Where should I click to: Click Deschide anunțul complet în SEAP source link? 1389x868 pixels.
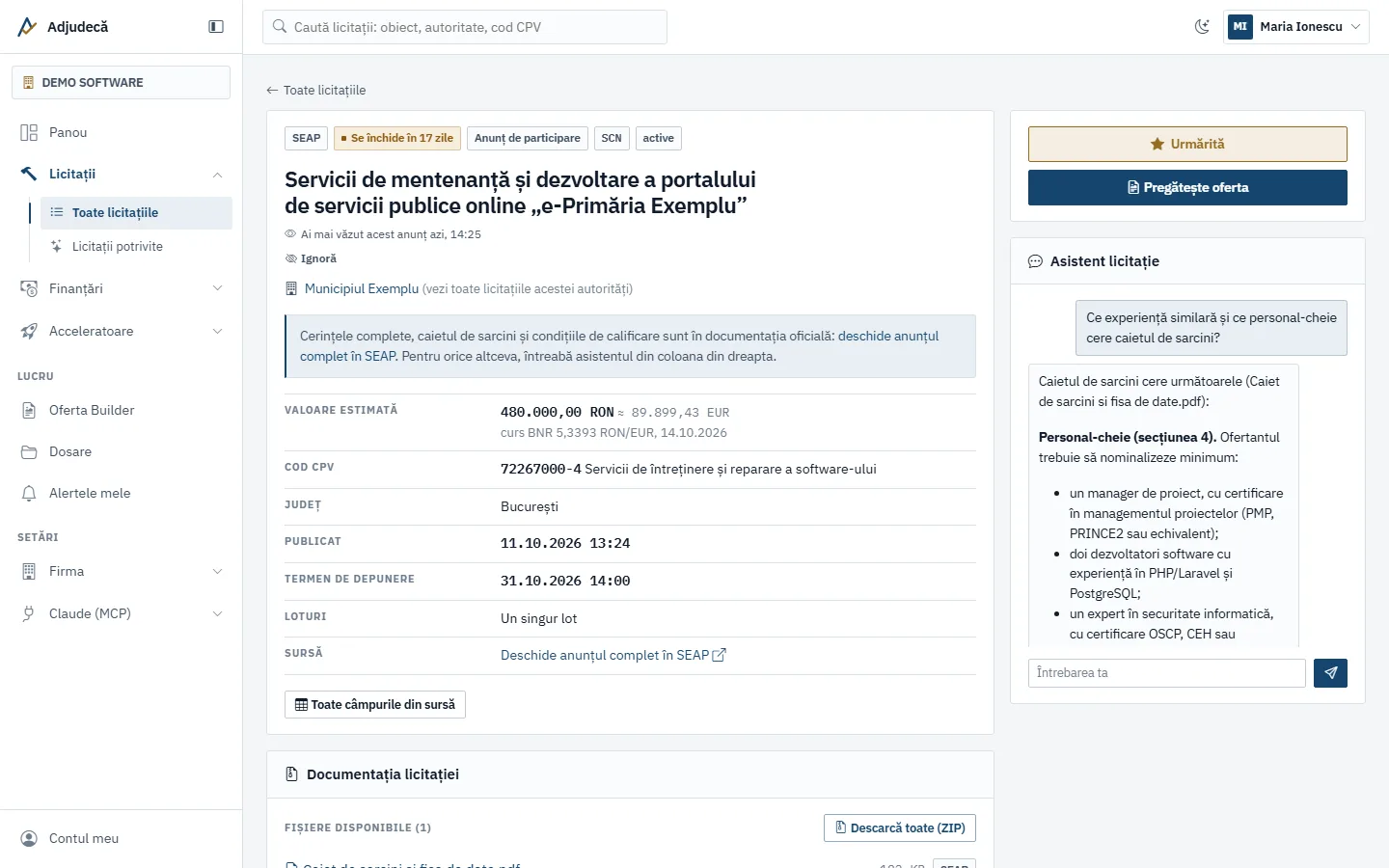tap(613, 655)
